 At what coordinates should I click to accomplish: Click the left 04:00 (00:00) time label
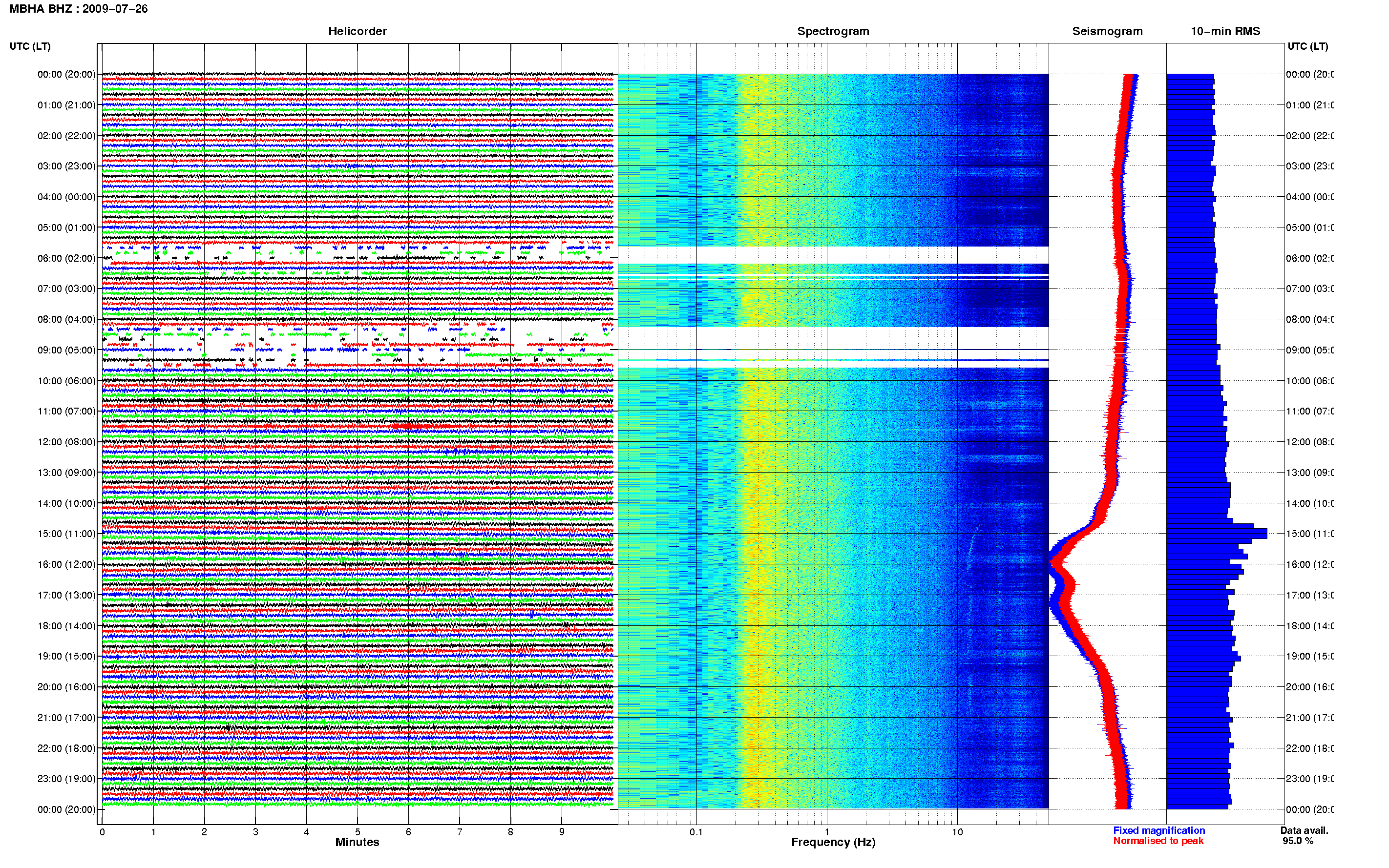click(x=66, y=197)
